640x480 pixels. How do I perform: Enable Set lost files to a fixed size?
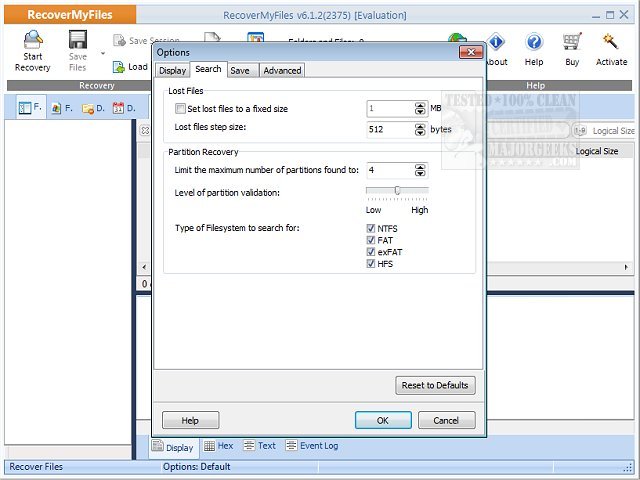tap(180, 109)
